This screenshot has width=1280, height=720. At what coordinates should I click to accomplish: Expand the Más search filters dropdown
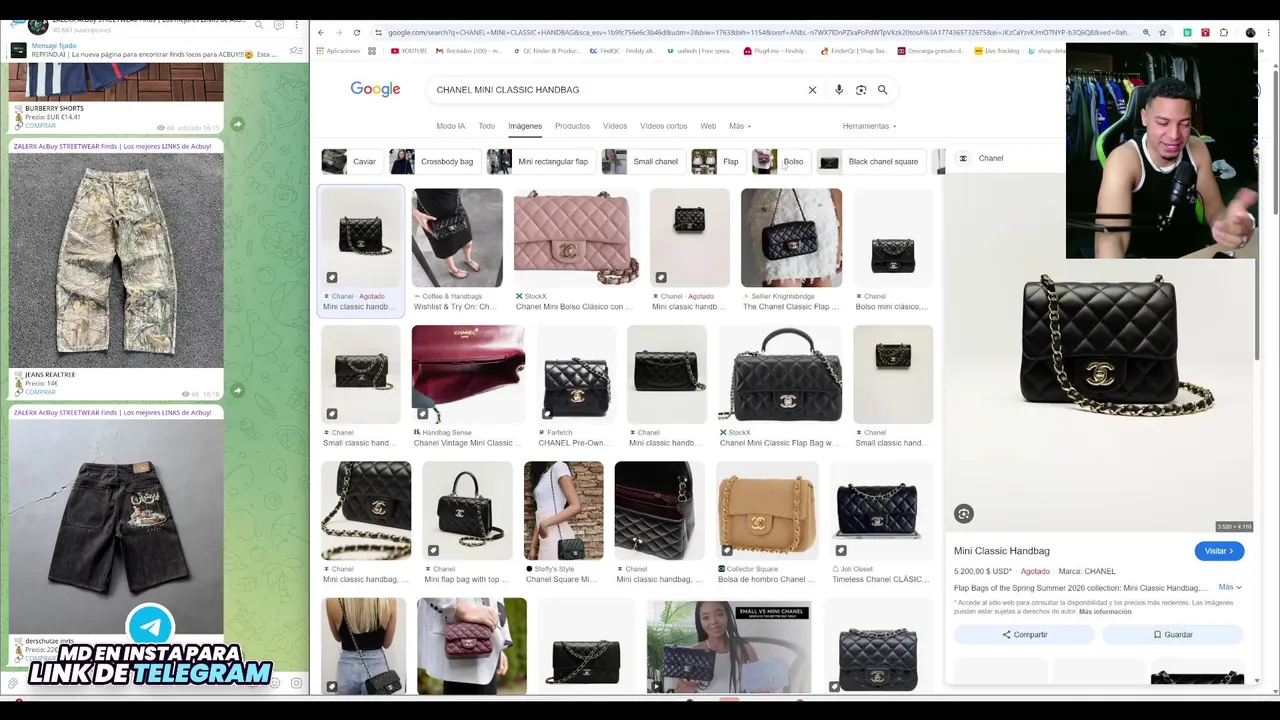740,126
